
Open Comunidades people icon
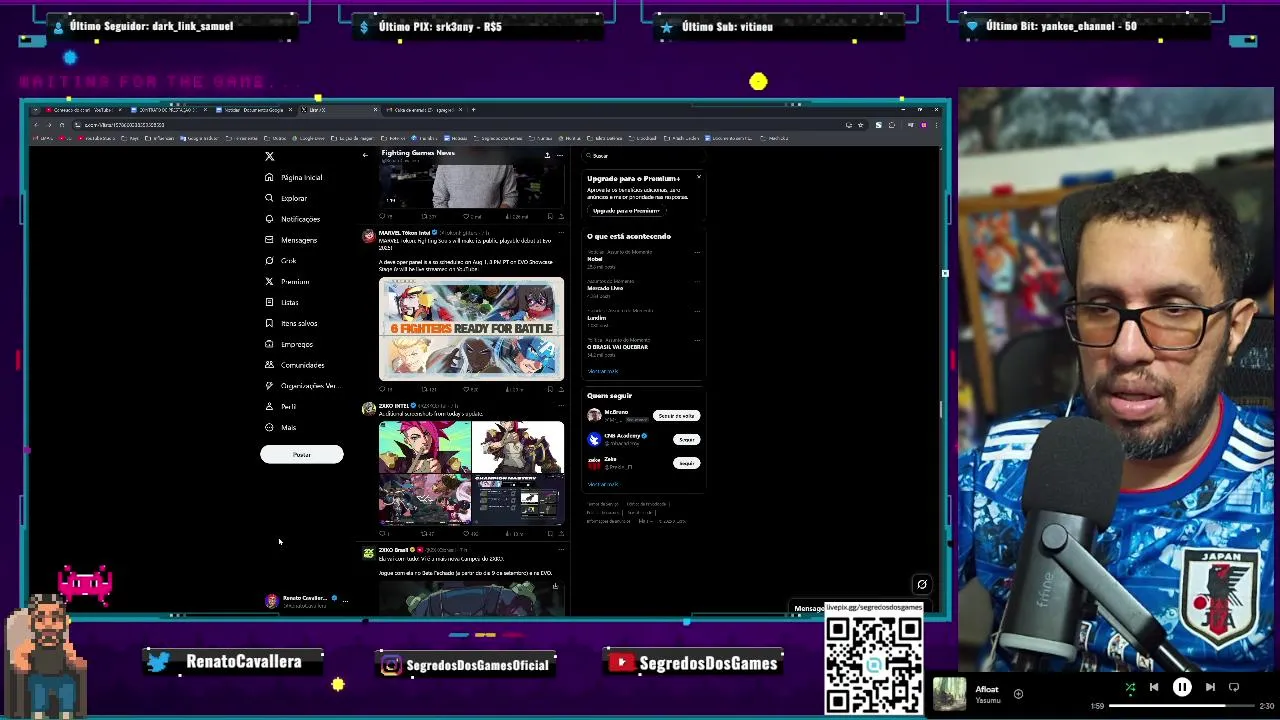click(x=269, y=365)
